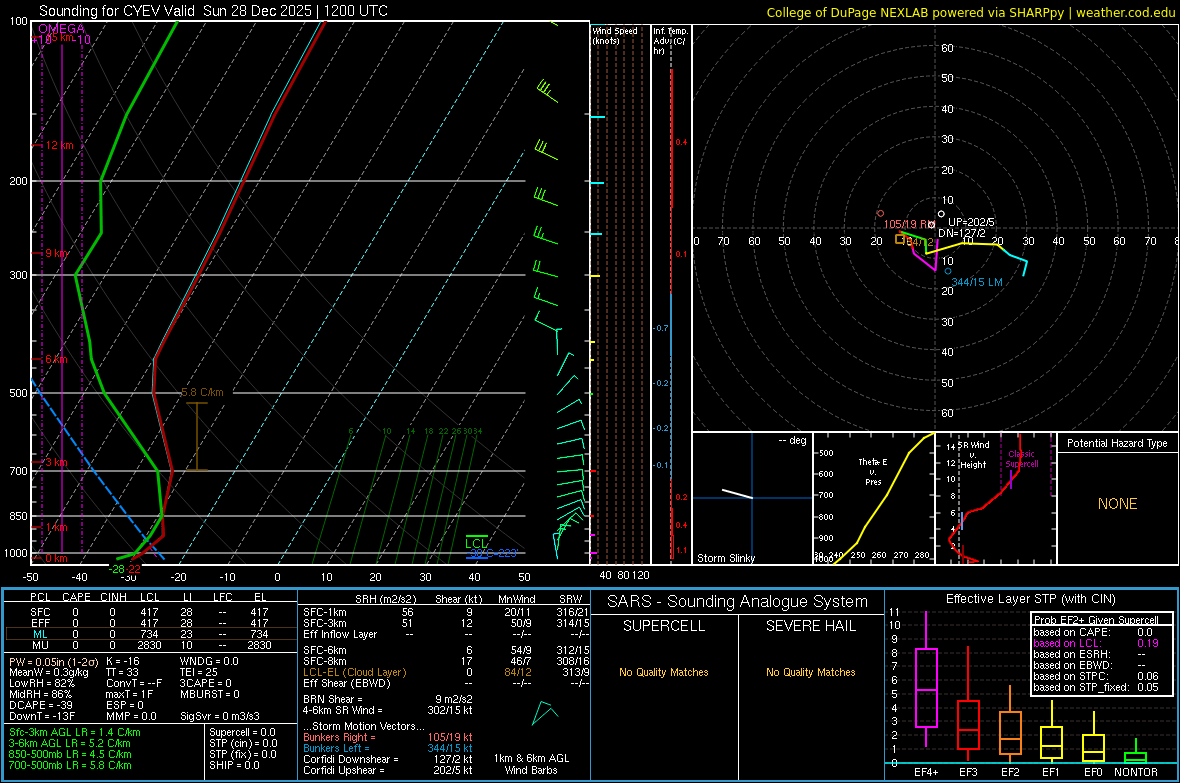Click the 9 km height marker
The image size is (1180, 783).
click(x=56, y=253)
